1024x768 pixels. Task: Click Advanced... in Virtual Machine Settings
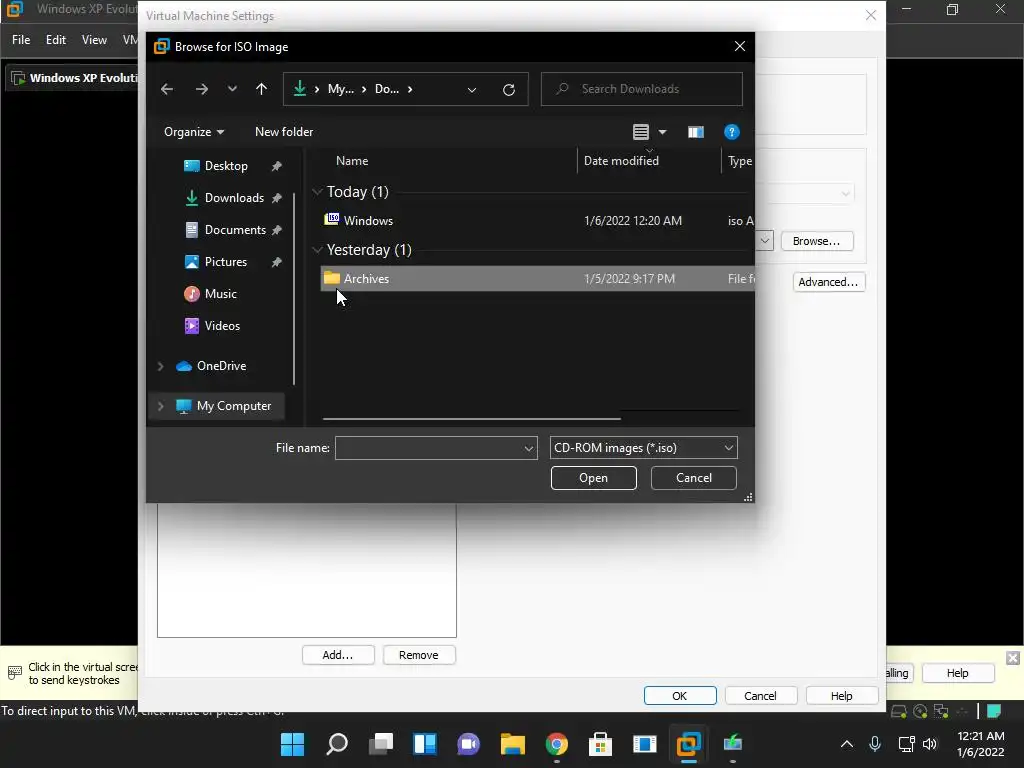pos(828,282)
